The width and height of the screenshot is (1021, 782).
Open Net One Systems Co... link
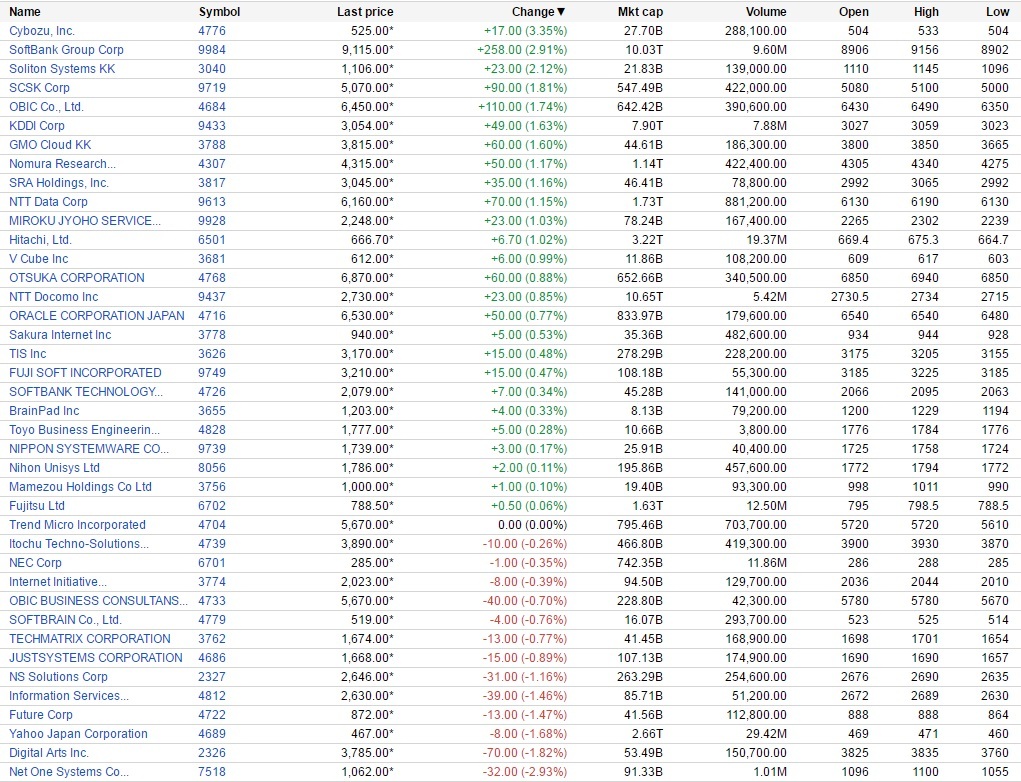(x=69, y=772)
